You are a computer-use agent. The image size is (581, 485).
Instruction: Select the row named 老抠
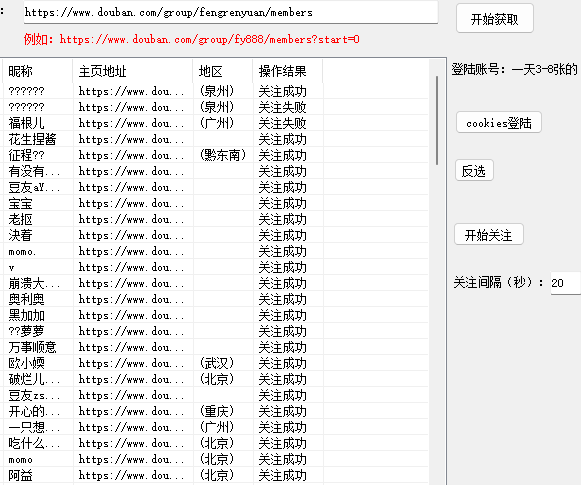[215, 219]
